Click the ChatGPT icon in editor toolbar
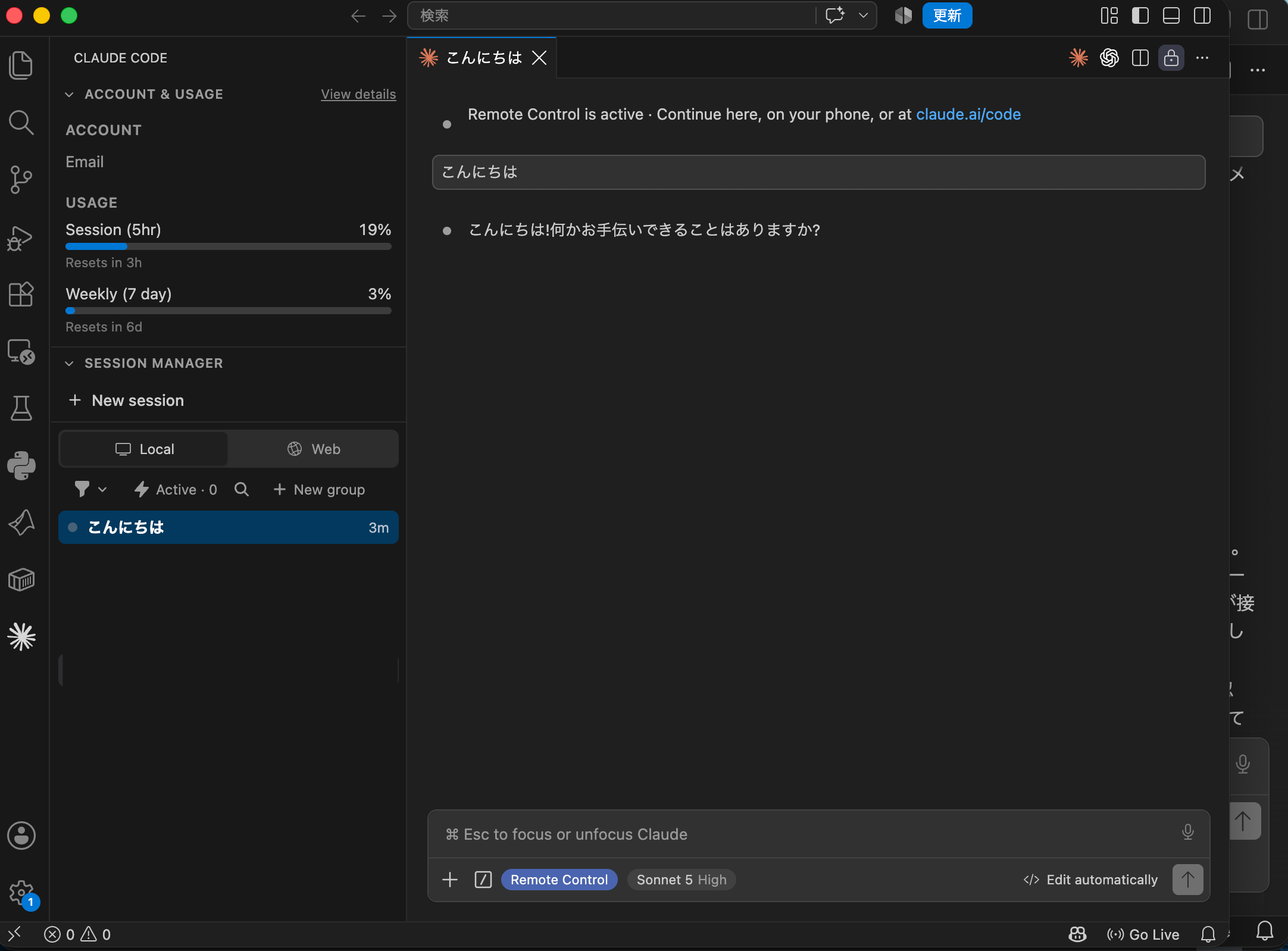Image resolution: width=1288 pixels, height=951 pixels. [1109, 58]
